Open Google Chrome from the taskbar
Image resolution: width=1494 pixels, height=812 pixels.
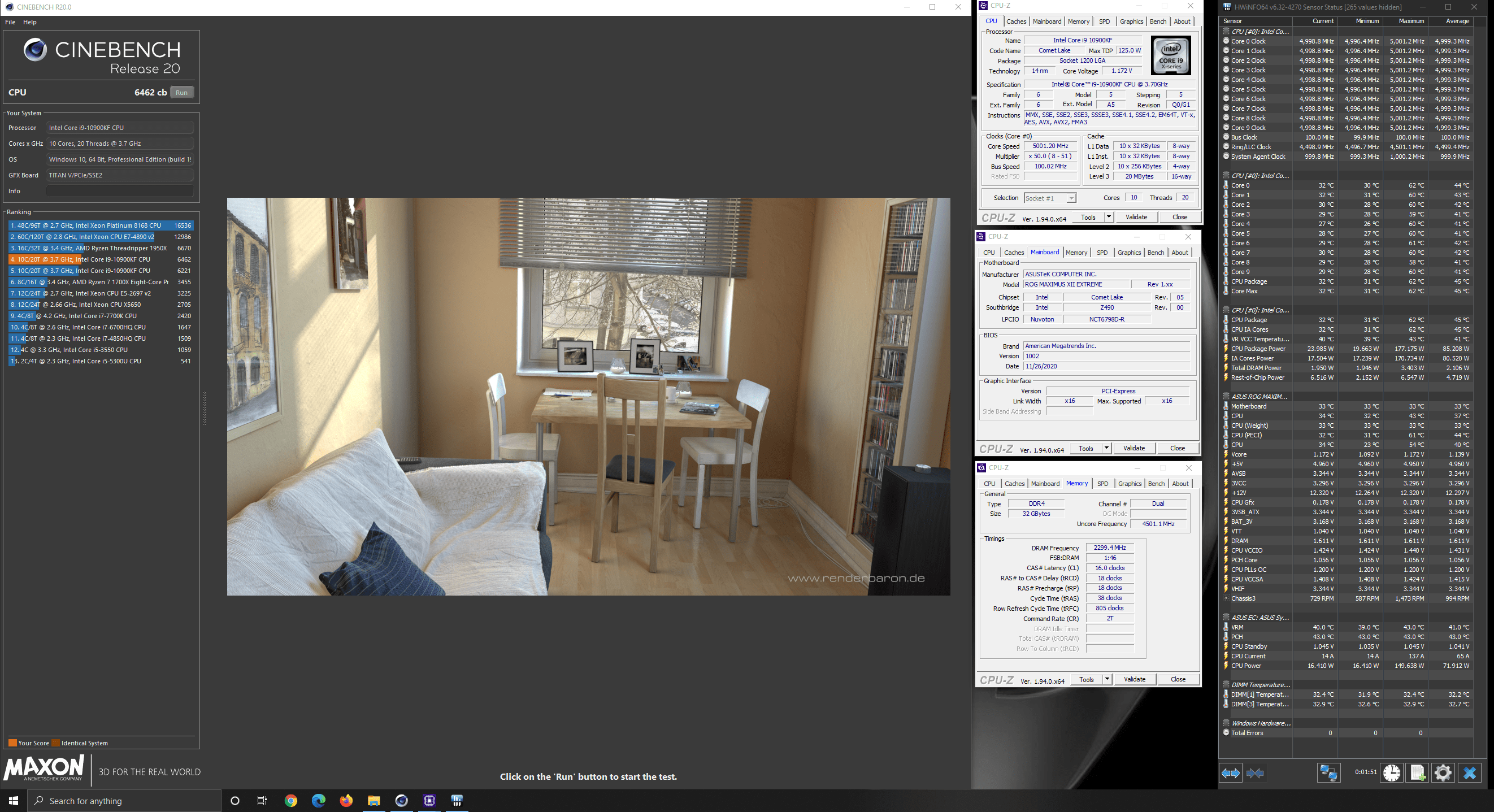290,801
